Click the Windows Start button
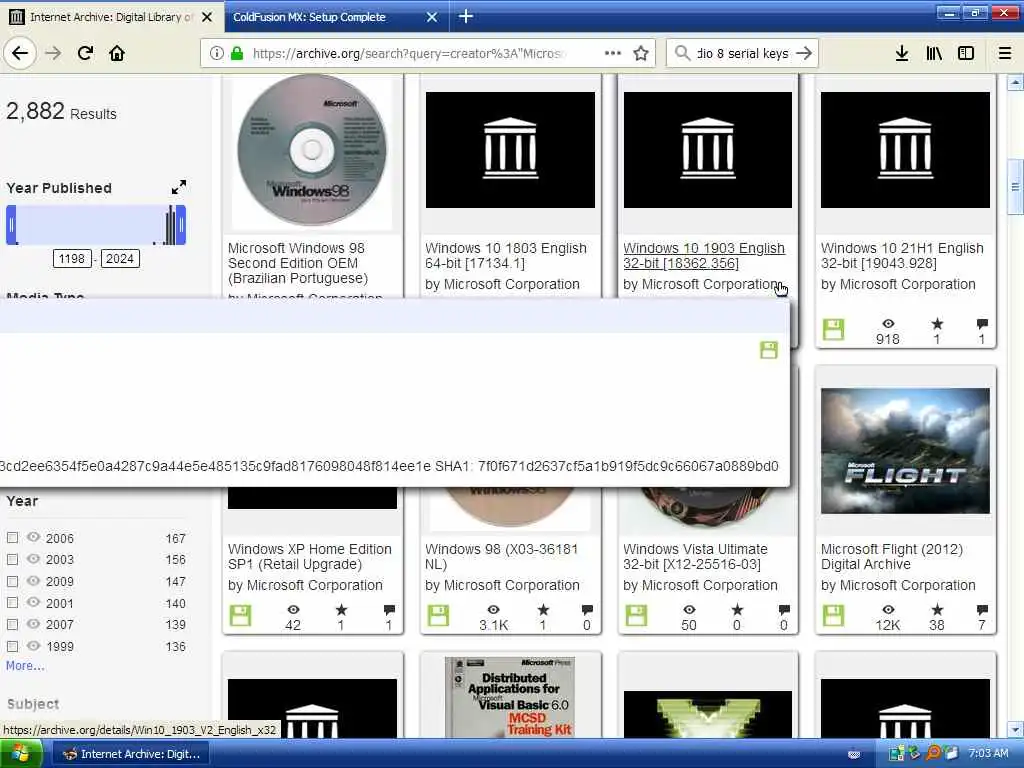The height and width of the screenshot is (768, 1024). [x=21, y=754]
